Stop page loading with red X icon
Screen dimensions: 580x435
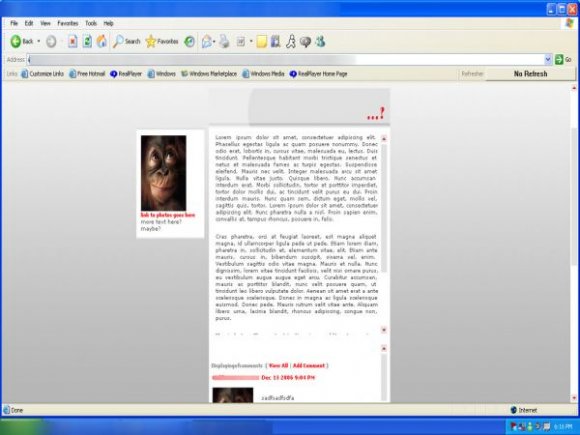(x=72, y=41)
